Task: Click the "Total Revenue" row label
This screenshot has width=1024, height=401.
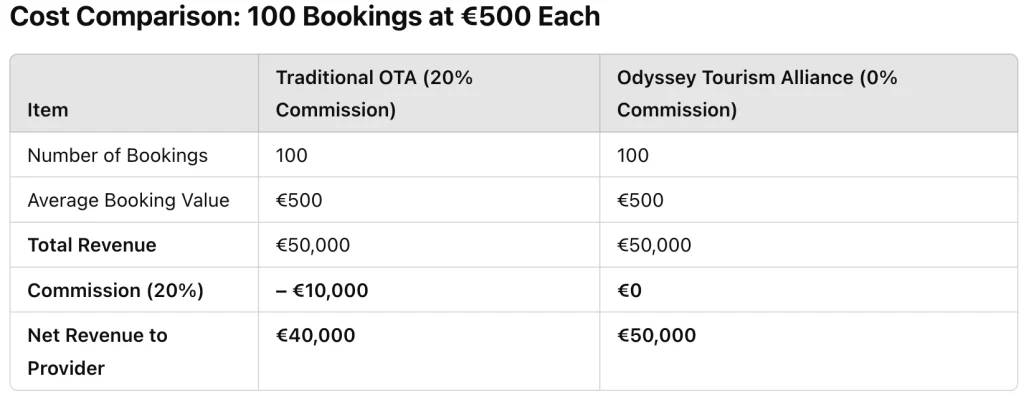Action: coord(92,245)
